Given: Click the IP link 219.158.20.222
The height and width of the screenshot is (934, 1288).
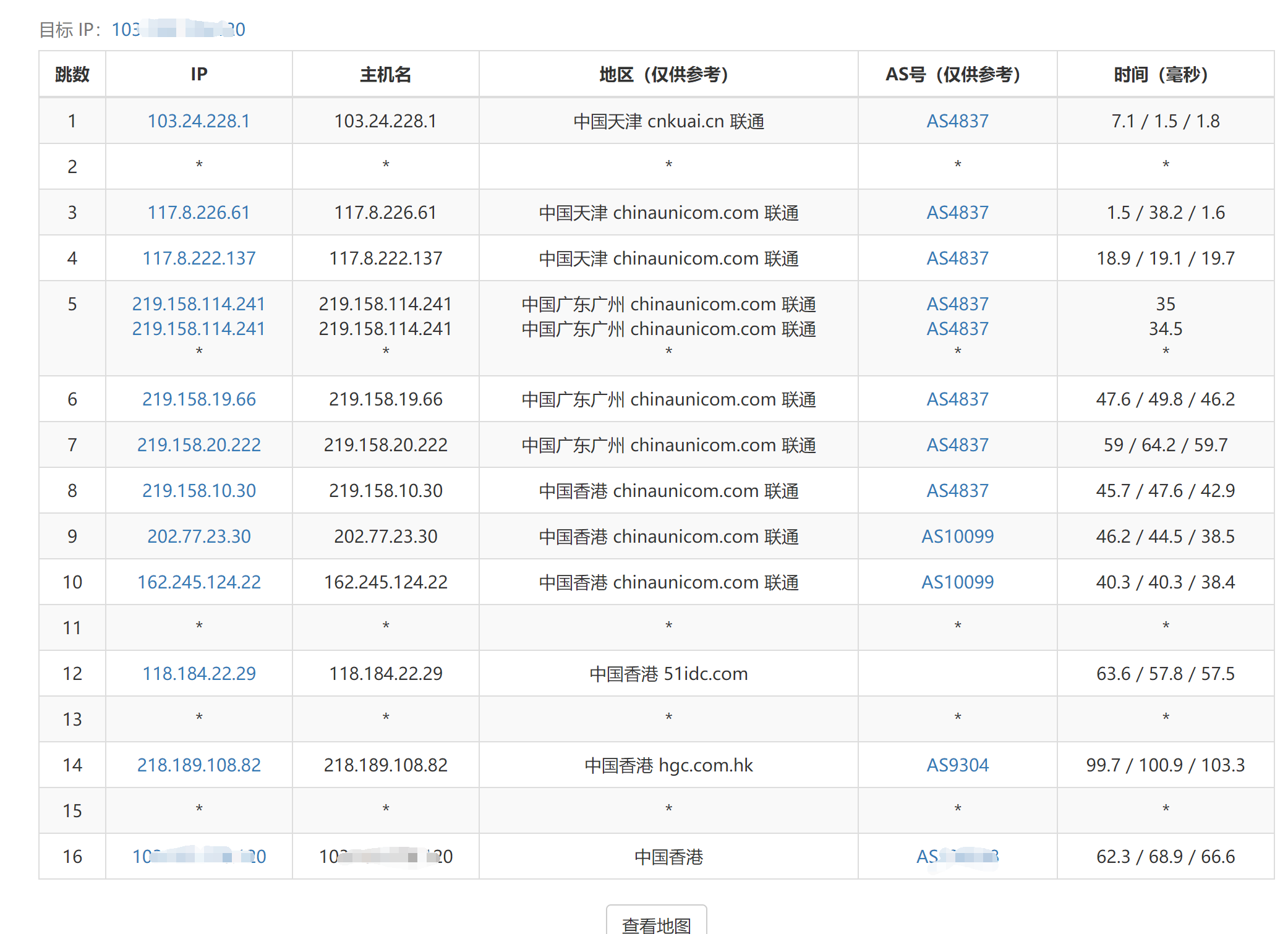Looking at the screenshot, I should pos(198,444).
